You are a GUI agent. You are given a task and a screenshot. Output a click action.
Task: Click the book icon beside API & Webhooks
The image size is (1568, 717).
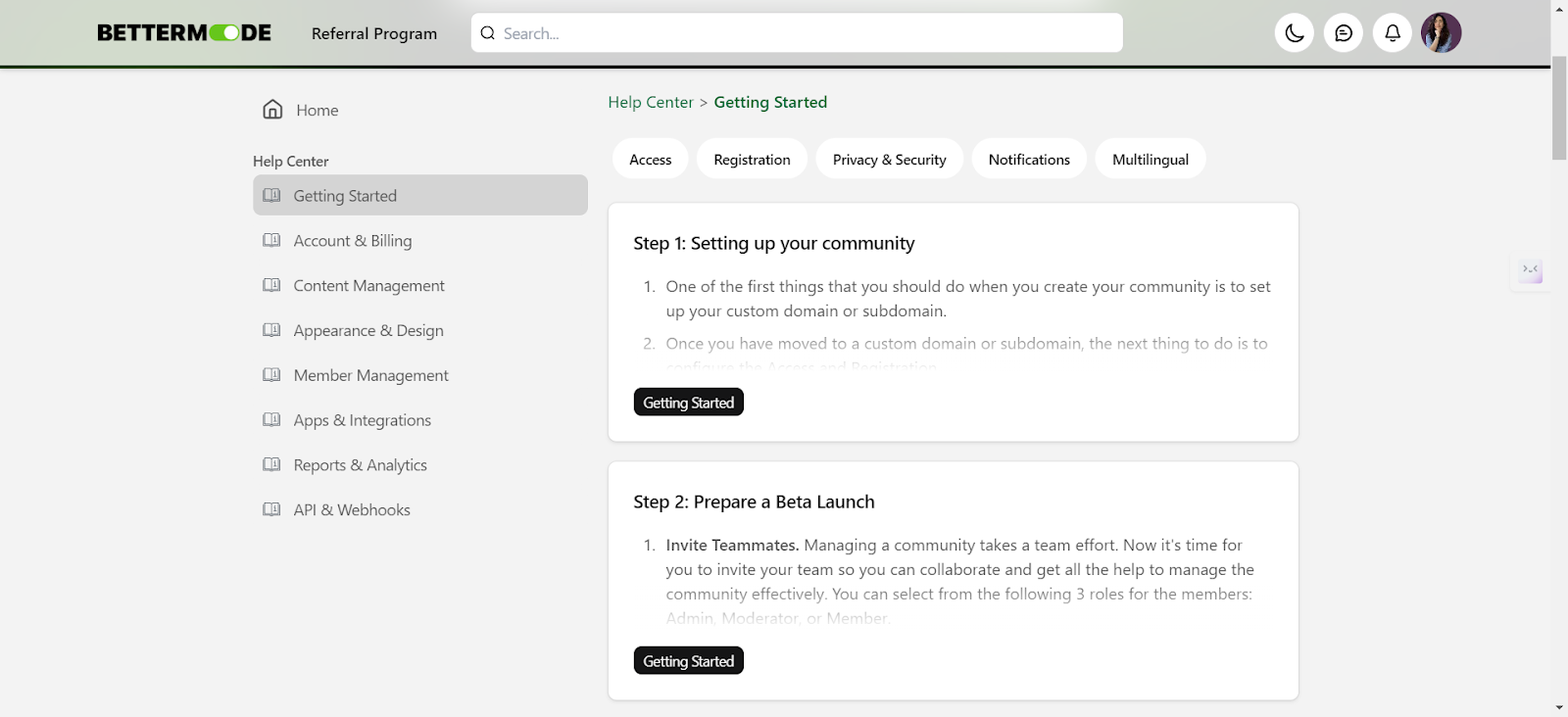(x=271, y=509)
